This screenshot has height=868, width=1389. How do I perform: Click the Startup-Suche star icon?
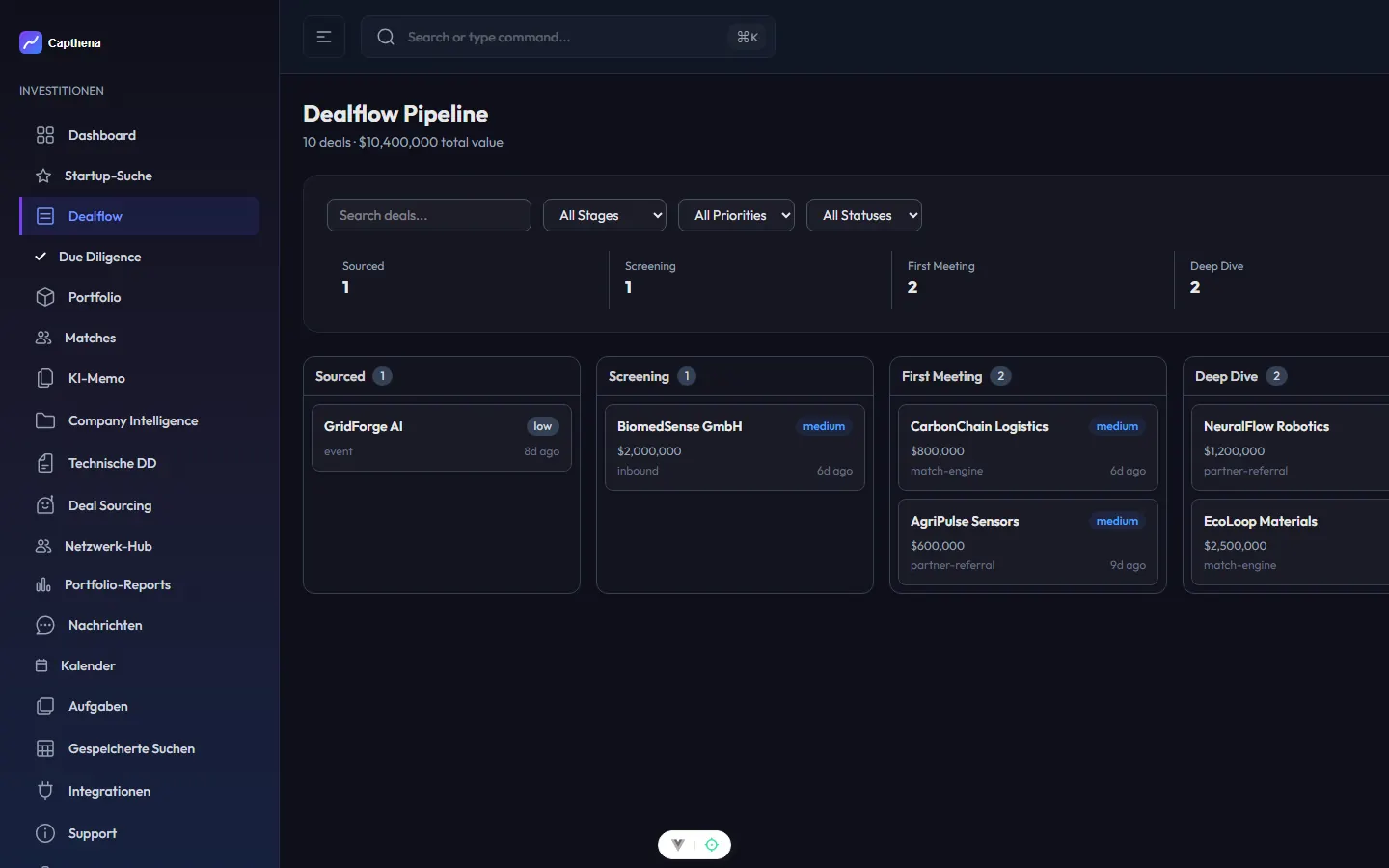[x=43, y=176]
